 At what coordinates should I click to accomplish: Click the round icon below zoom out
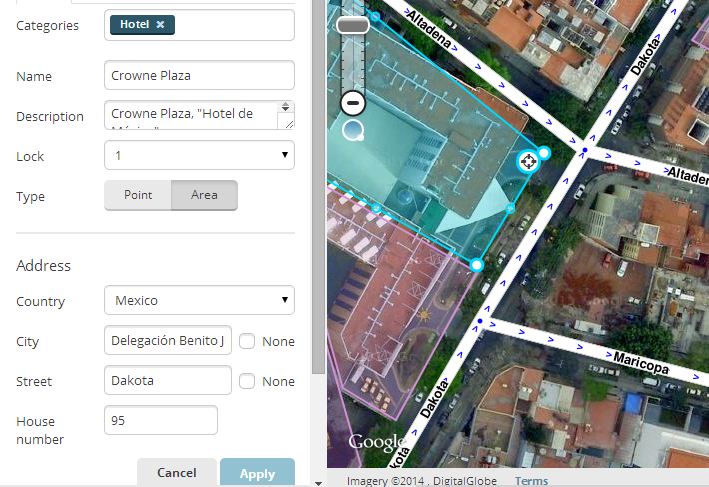(x=352, y=130)
